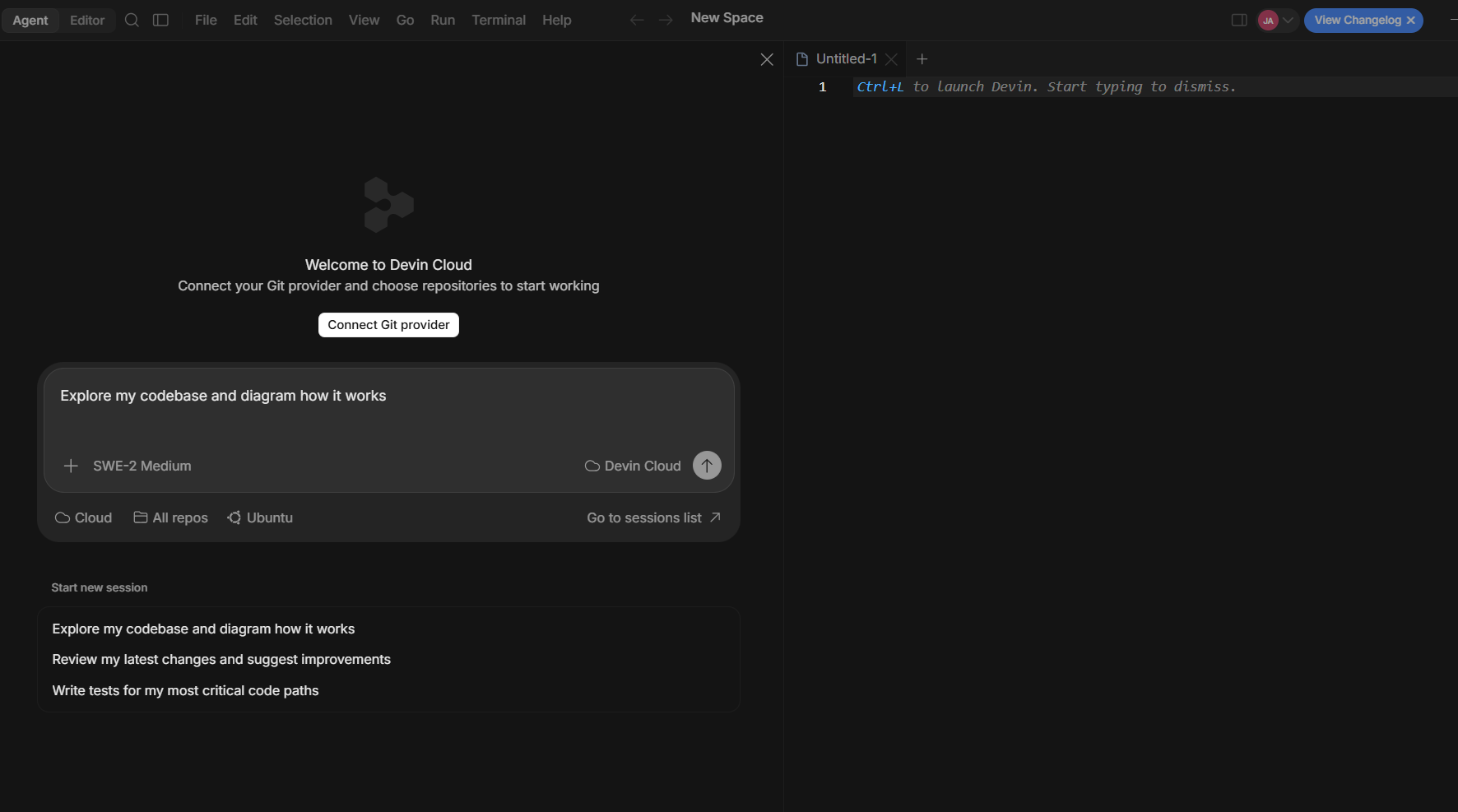Open the Terminal menu
This screenshot has height=812, width=1458.
click(499, 20)
